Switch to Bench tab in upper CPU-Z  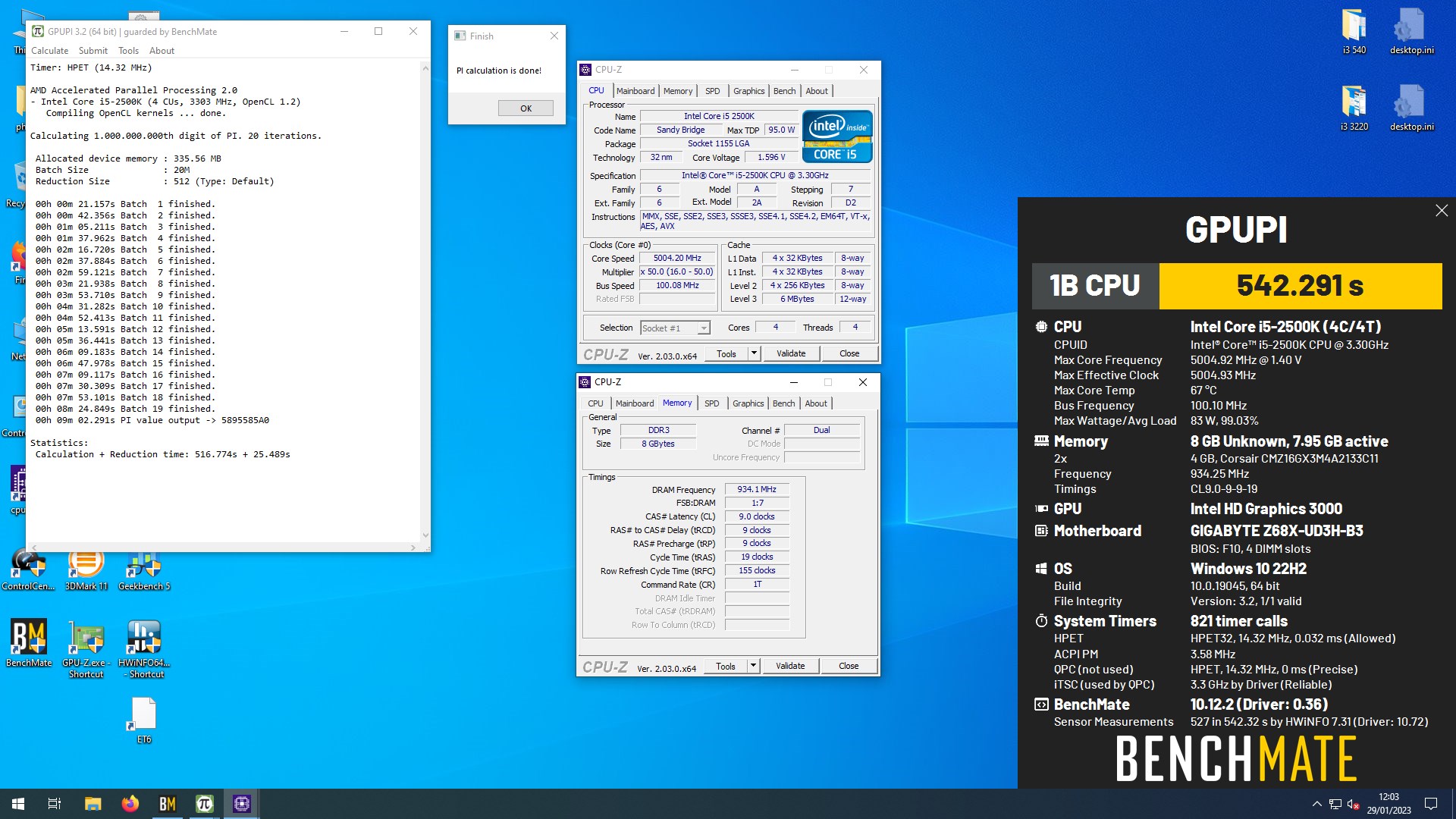(x=785, y=91)
